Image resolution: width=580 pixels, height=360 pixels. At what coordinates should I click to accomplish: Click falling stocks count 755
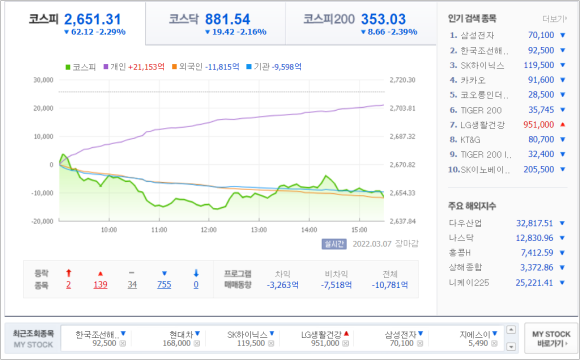[164, 285]
